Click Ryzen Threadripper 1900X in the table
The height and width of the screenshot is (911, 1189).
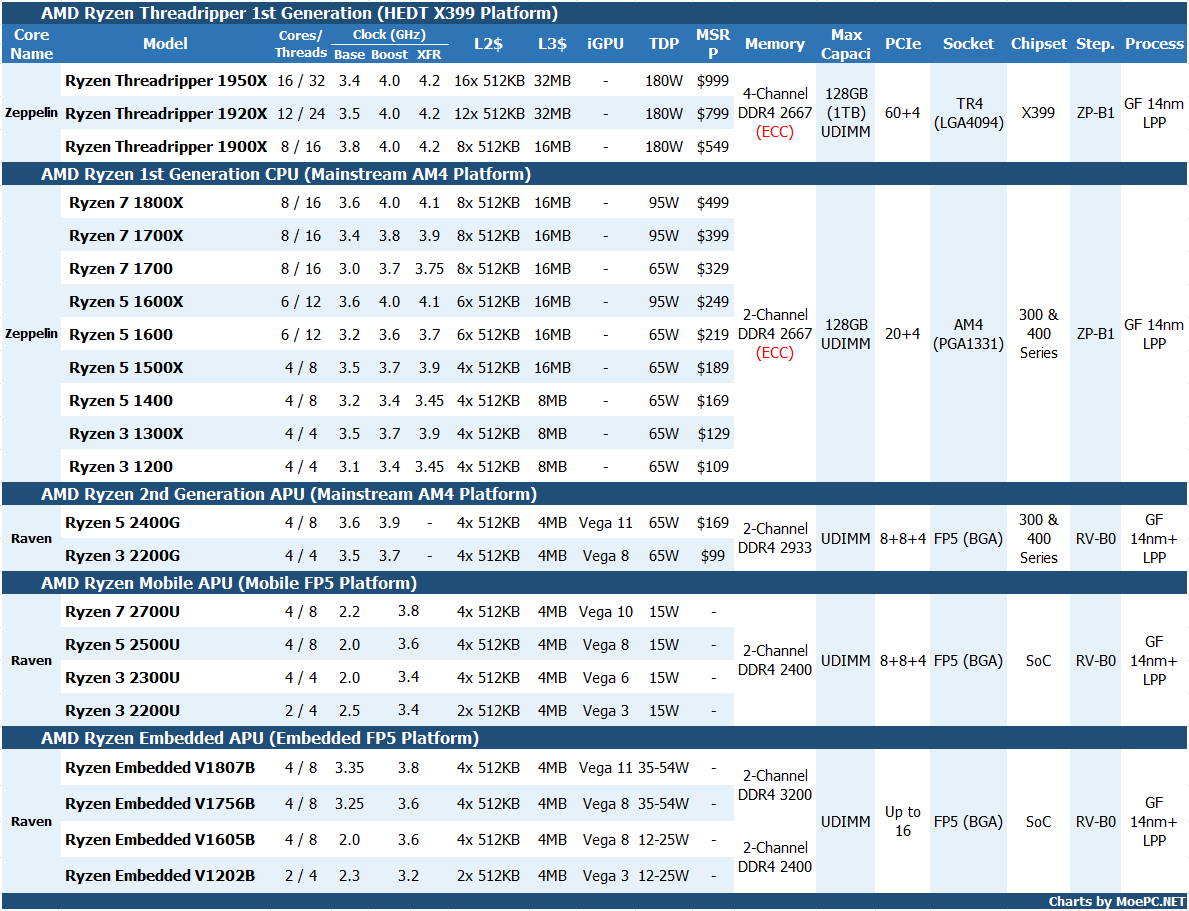166,146
